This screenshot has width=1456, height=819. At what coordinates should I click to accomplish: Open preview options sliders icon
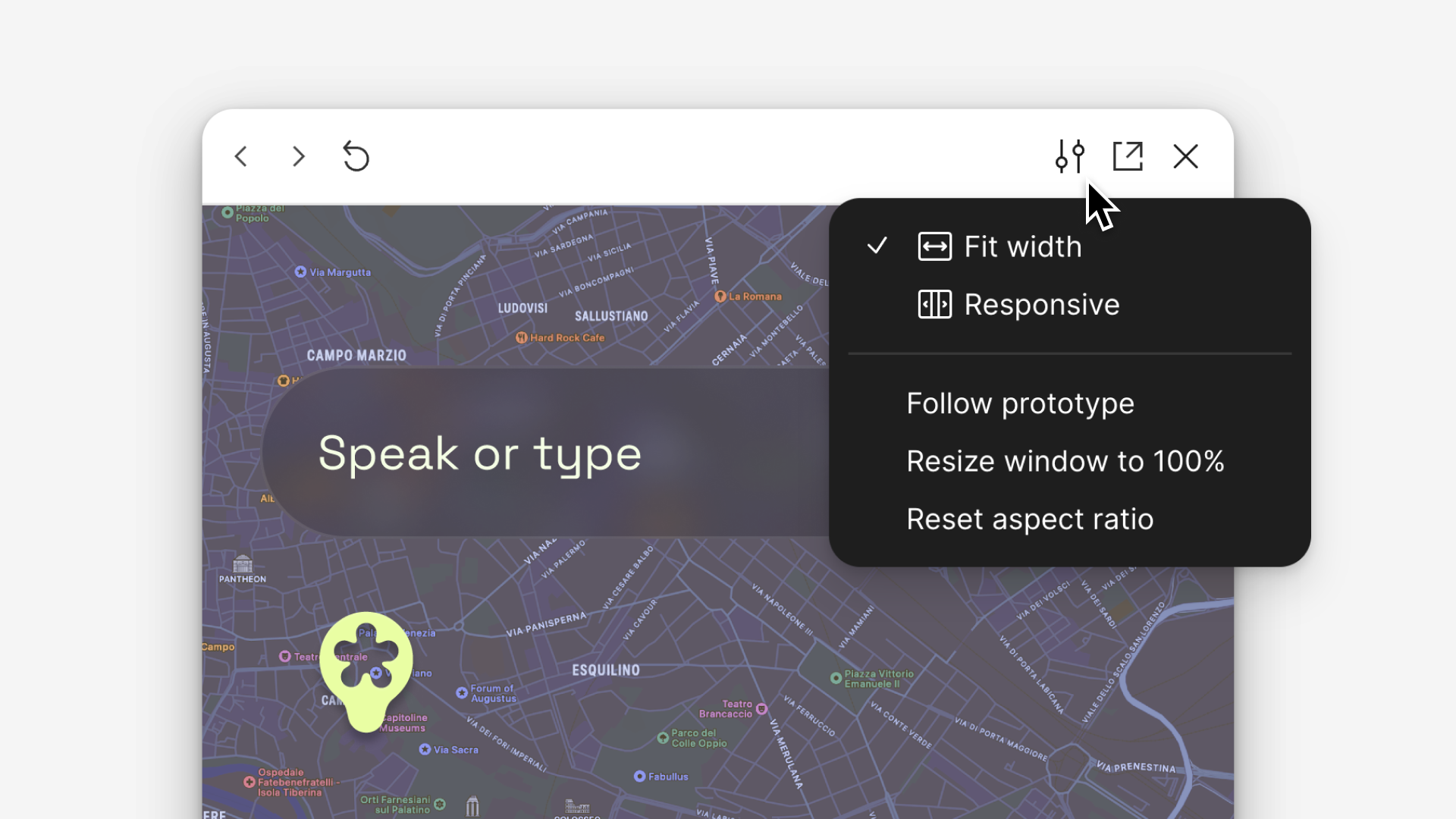point(1070,157)
